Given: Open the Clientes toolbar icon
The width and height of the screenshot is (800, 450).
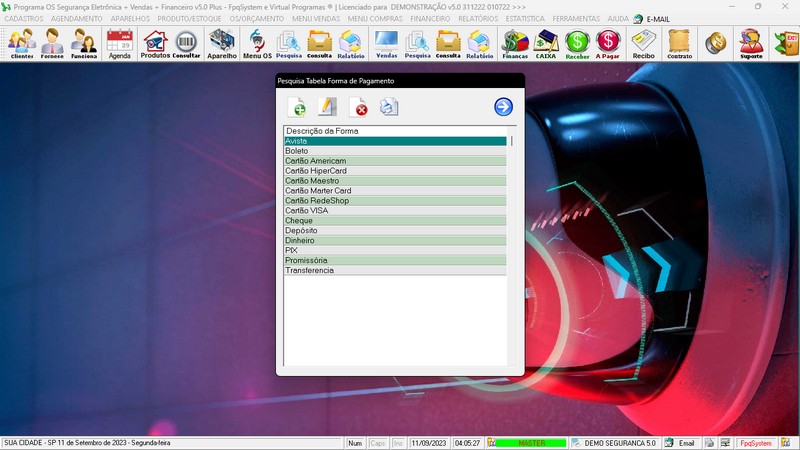Looking at the screenshot, I should coord(22,43).
